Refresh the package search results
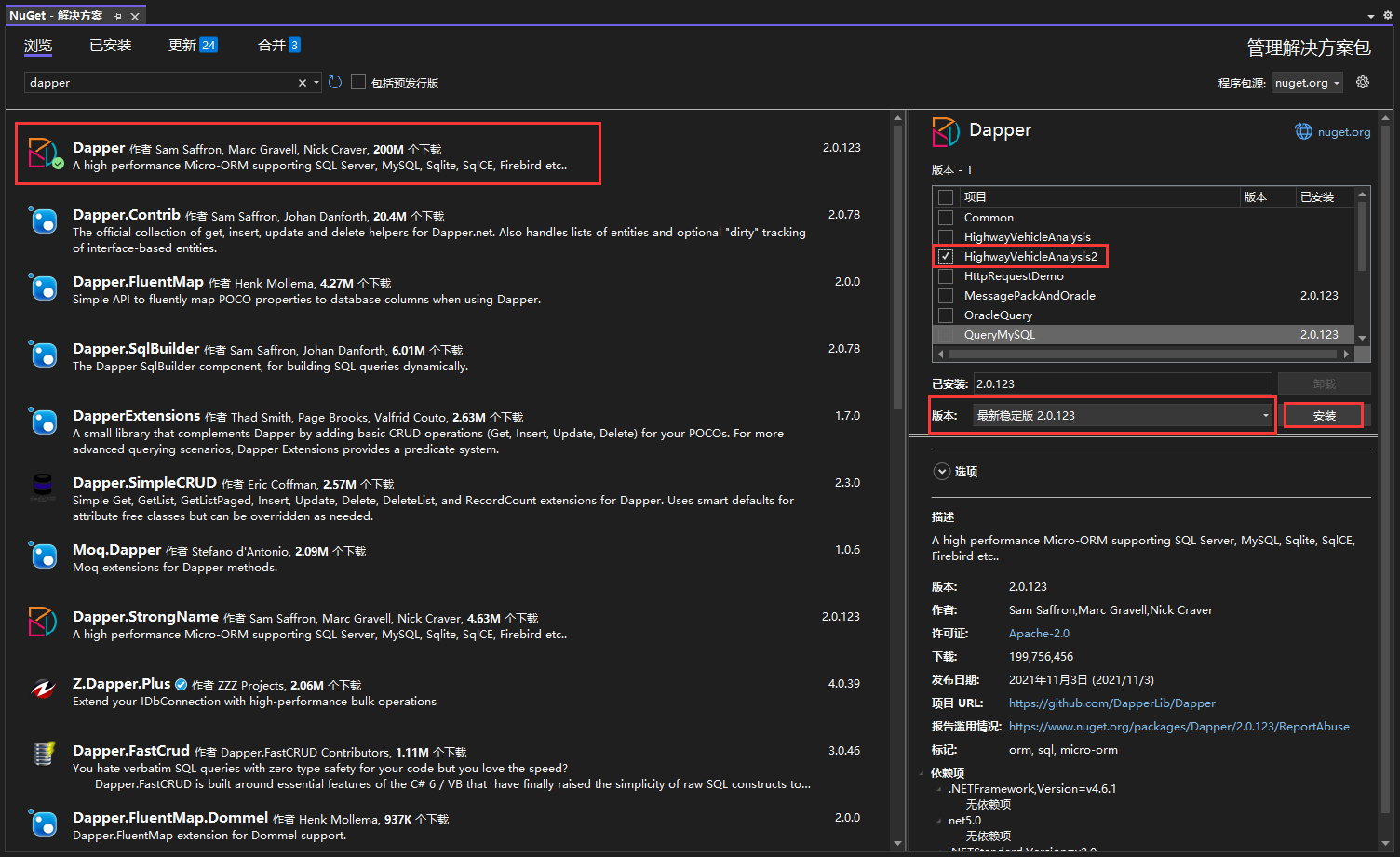 click(x=335, y=82)
